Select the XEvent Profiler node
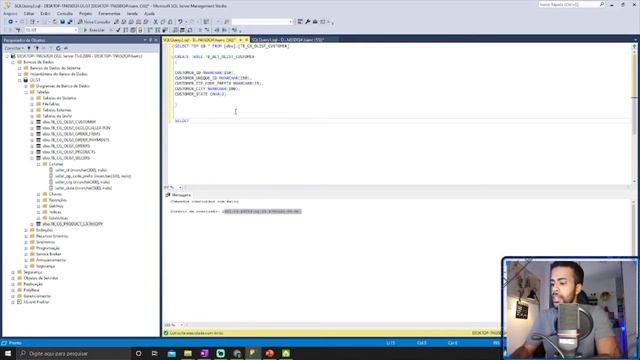 coord(36,302)
